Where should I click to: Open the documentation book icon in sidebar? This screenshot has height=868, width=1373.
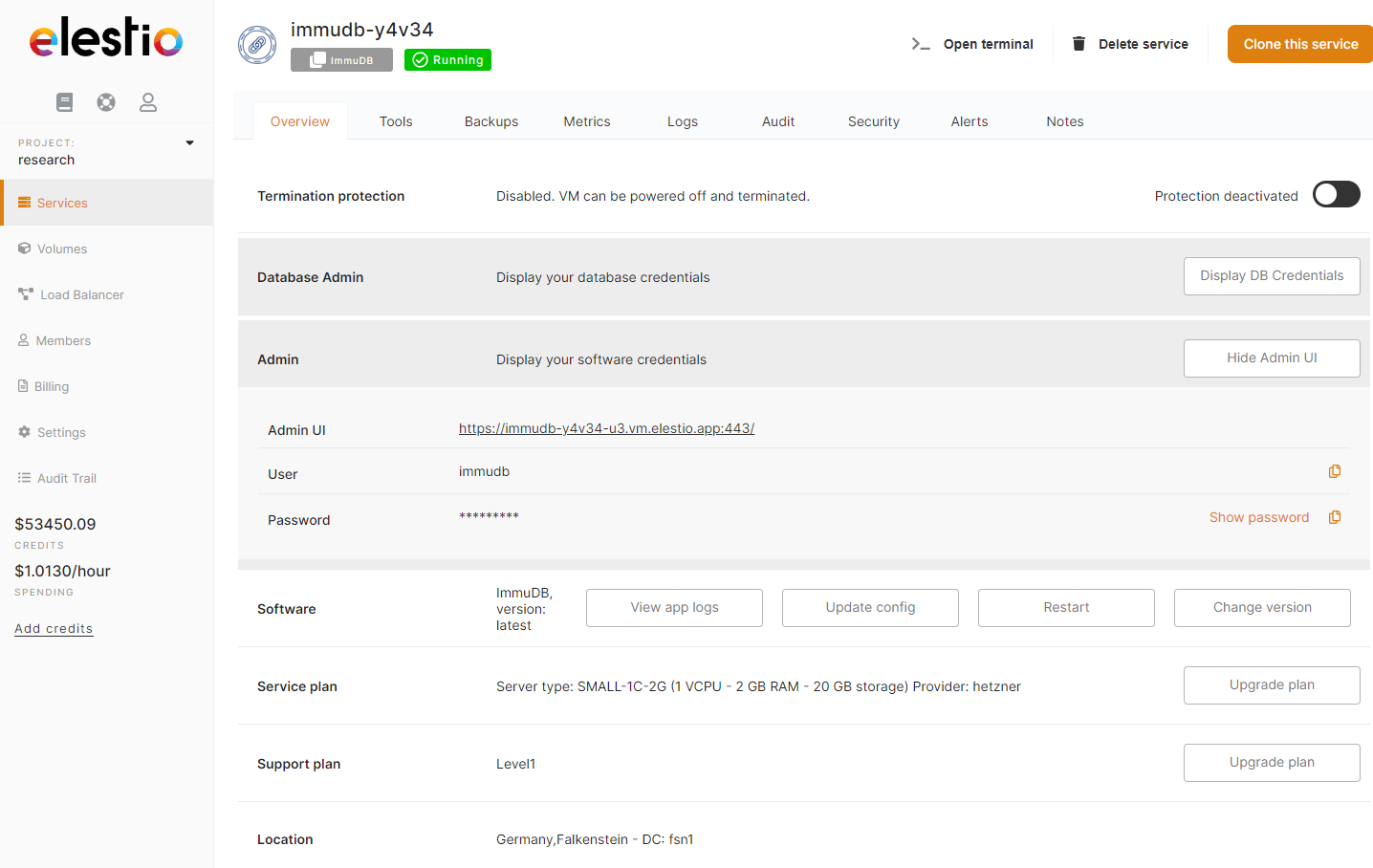pos(64,102)
